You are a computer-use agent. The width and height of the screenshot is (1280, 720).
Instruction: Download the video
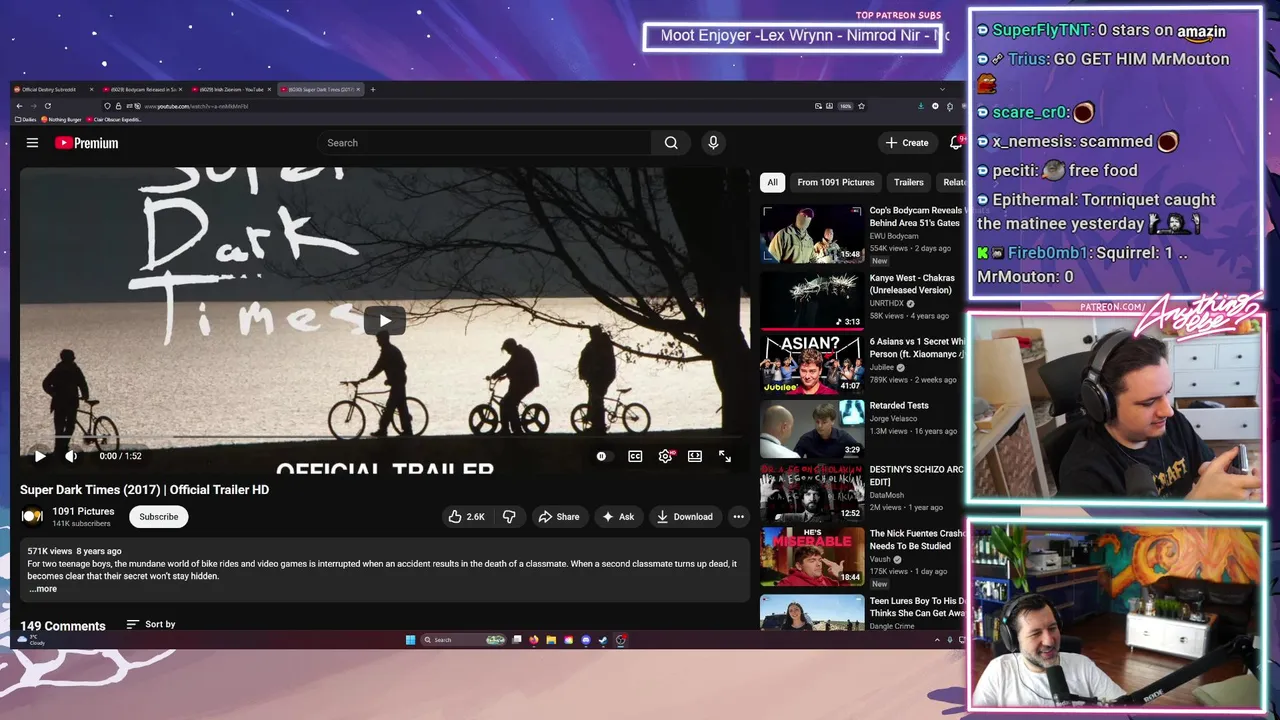coord(685,517)
